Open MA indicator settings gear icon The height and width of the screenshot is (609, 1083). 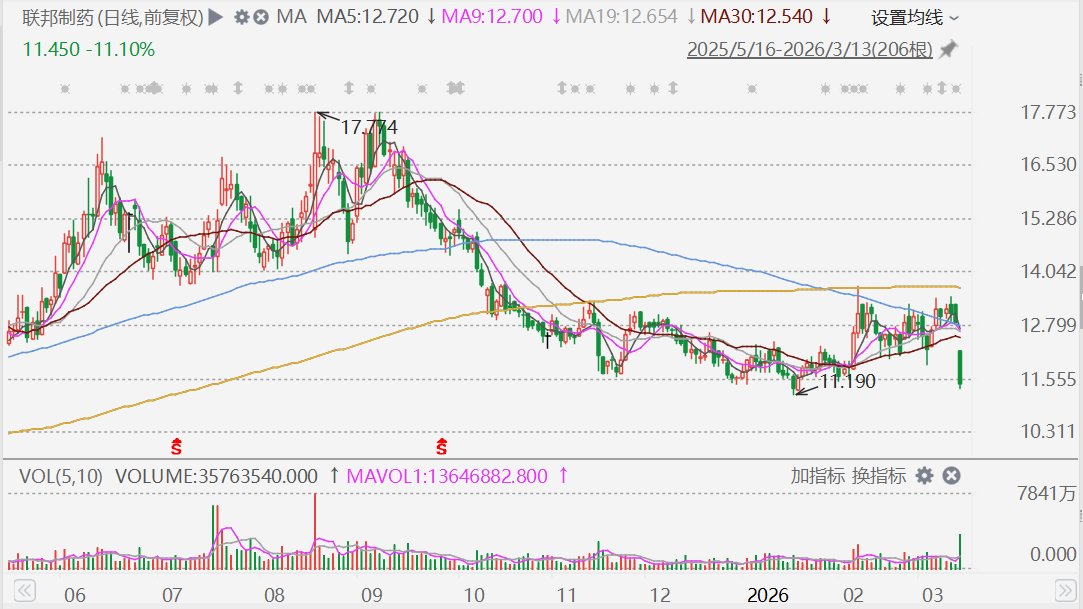[241, 17]
